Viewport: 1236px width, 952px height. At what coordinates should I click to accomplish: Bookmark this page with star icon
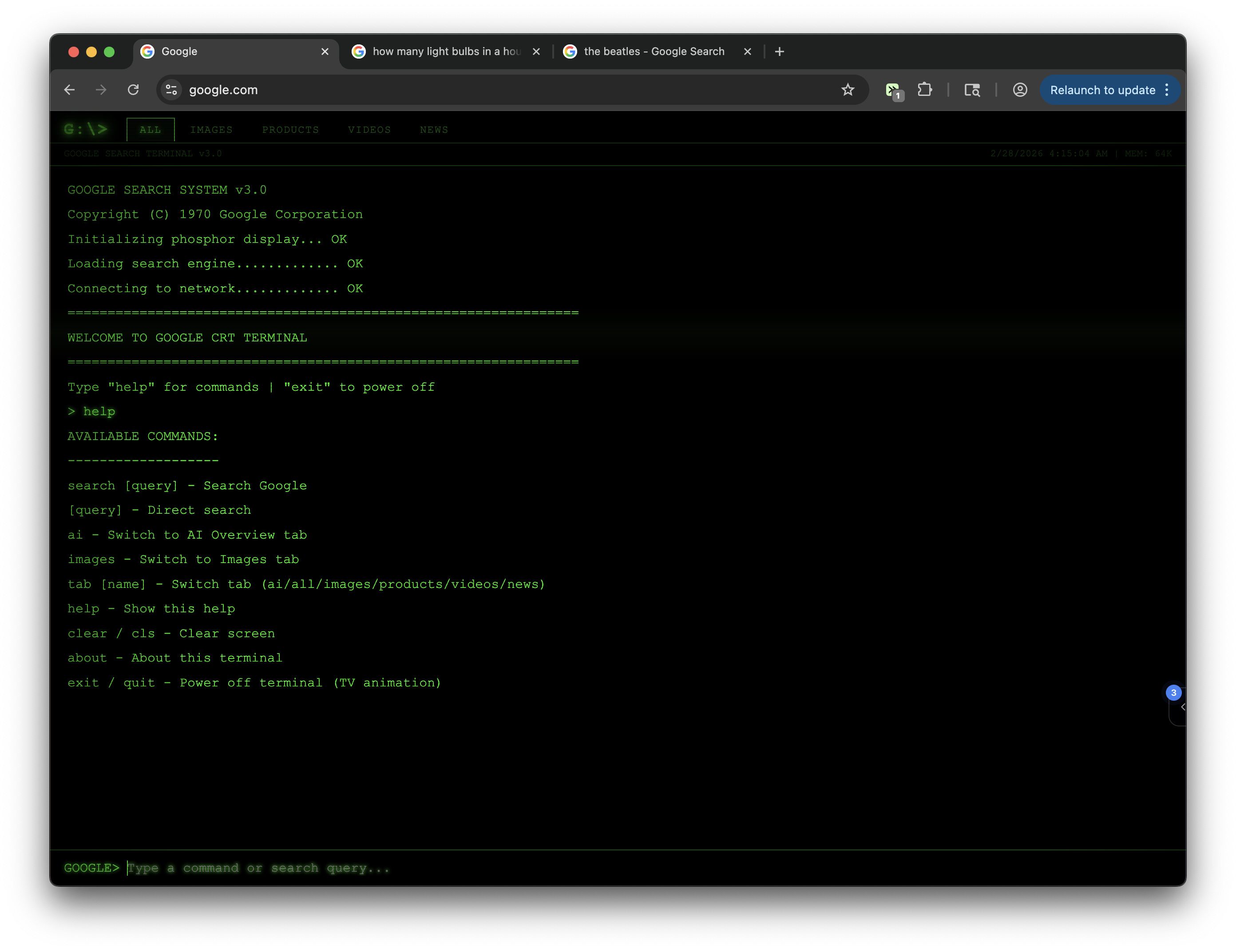point(847,90)
